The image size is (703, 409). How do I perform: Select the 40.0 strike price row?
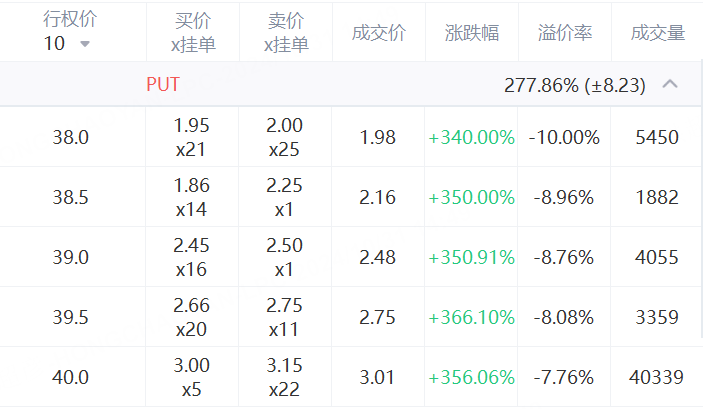pyautogui.click(x=71, y=377)
